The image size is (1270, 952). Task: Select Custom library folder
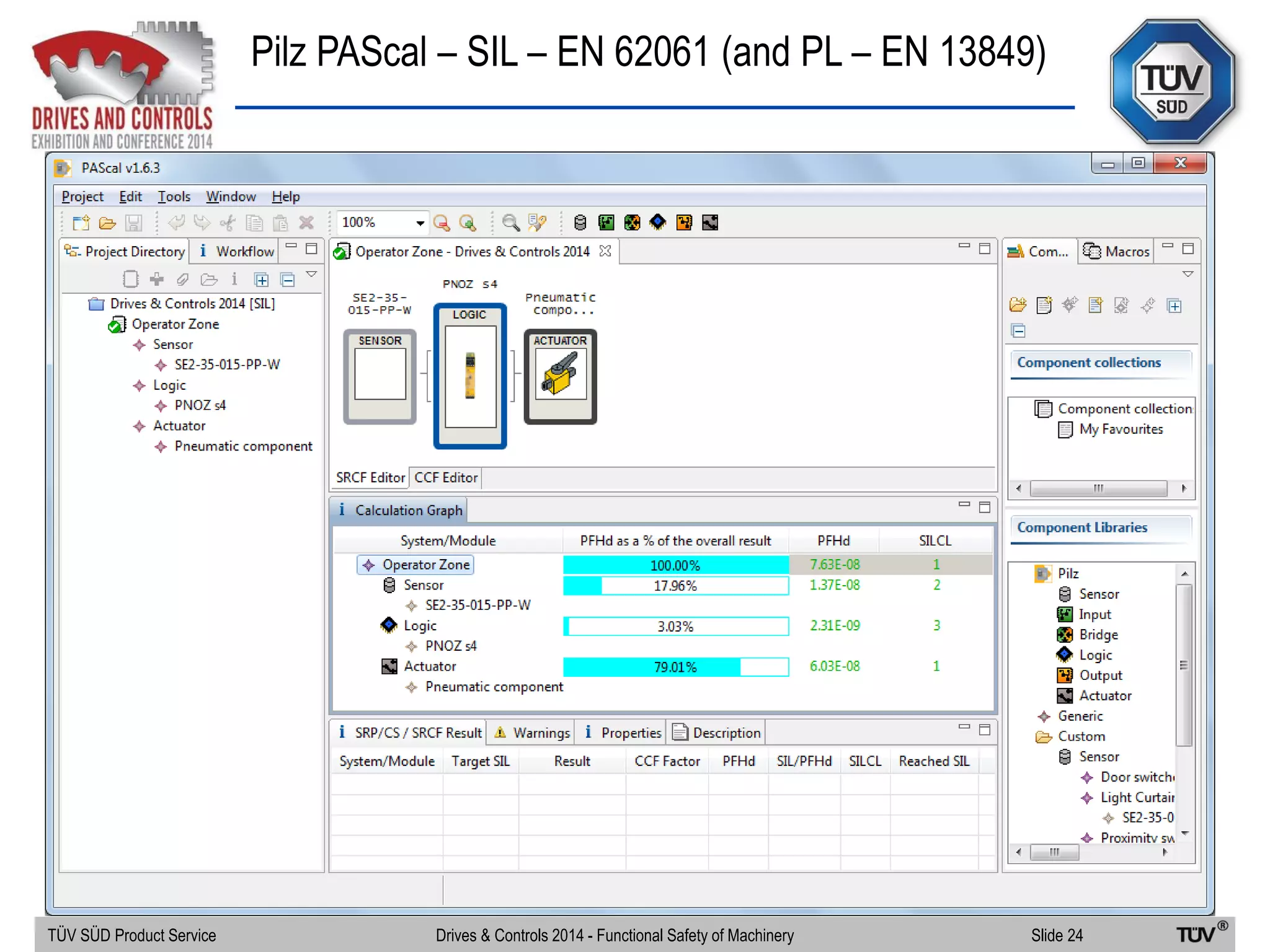click(1081, 736)
